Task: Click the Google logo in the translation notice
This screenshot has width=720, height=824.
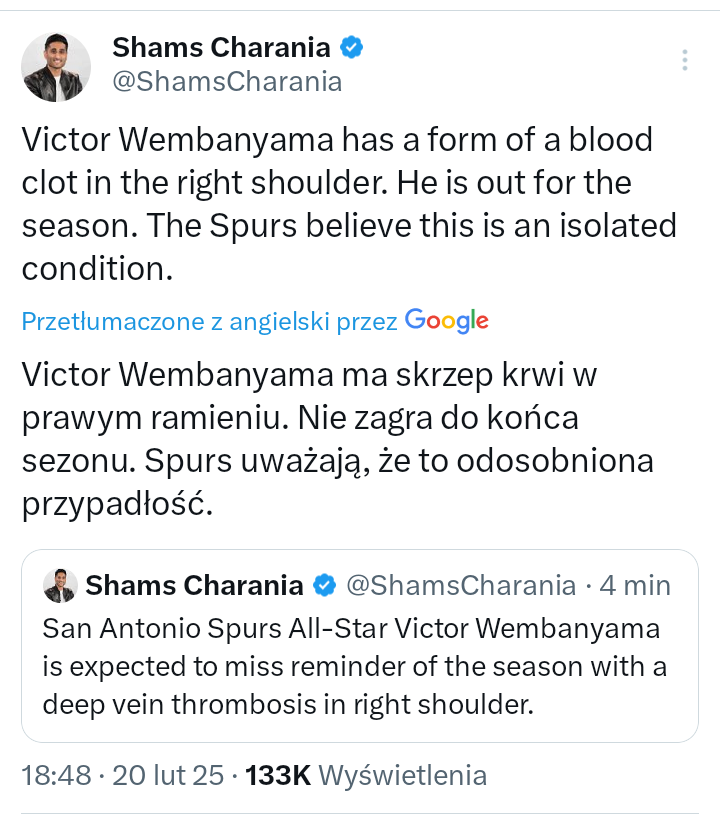Action: (446, 321)
